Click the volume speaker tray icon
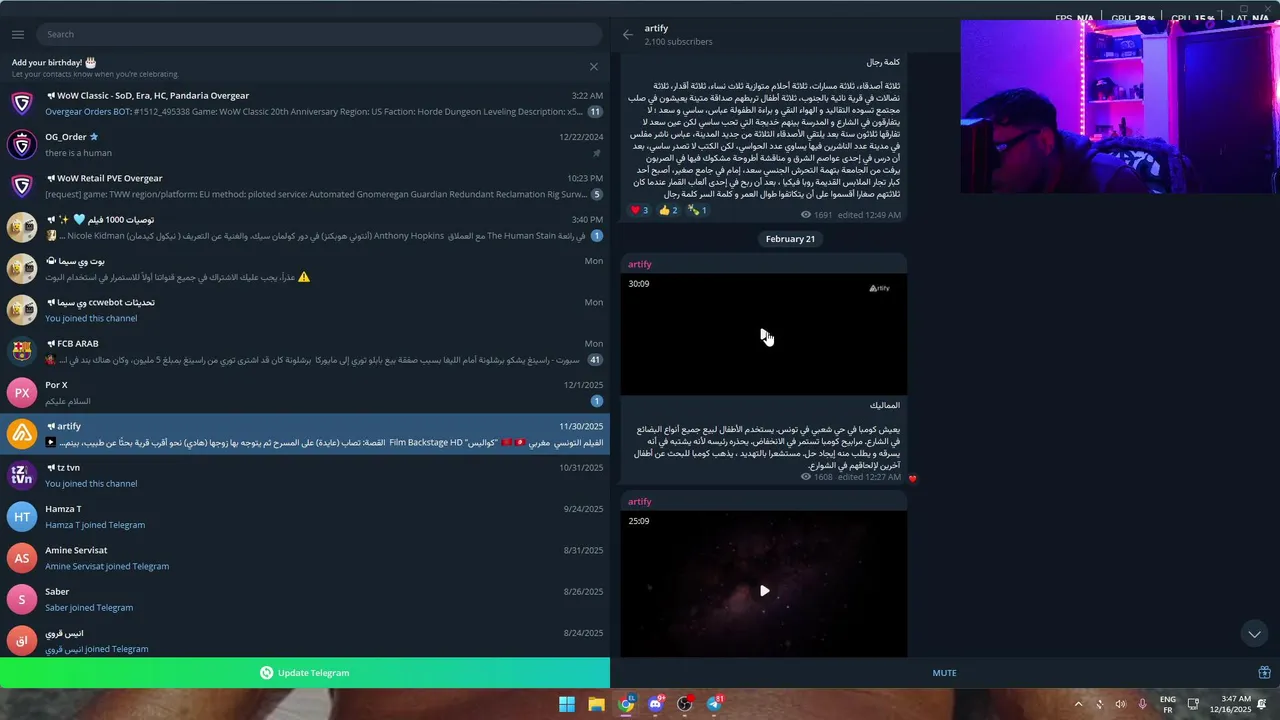This screenshot has width=1280, height=720. coord(1120,704)
